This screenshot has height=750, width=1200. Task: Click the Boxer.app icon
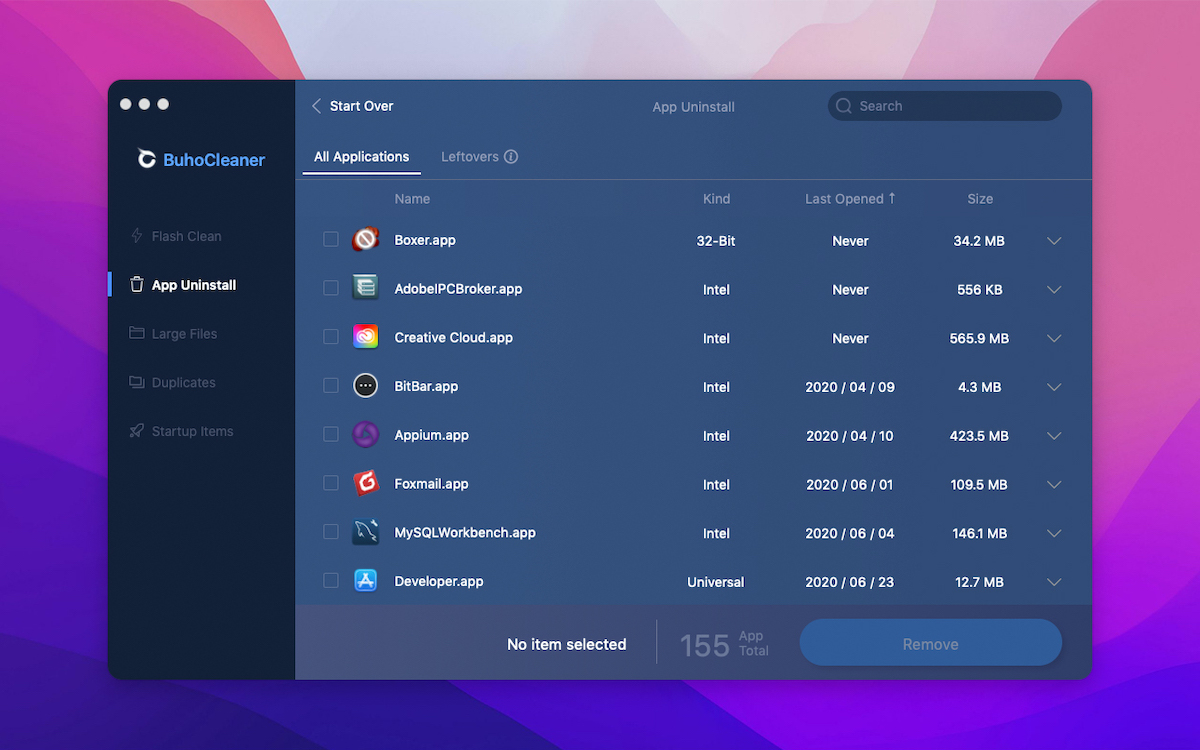[365, 240]
